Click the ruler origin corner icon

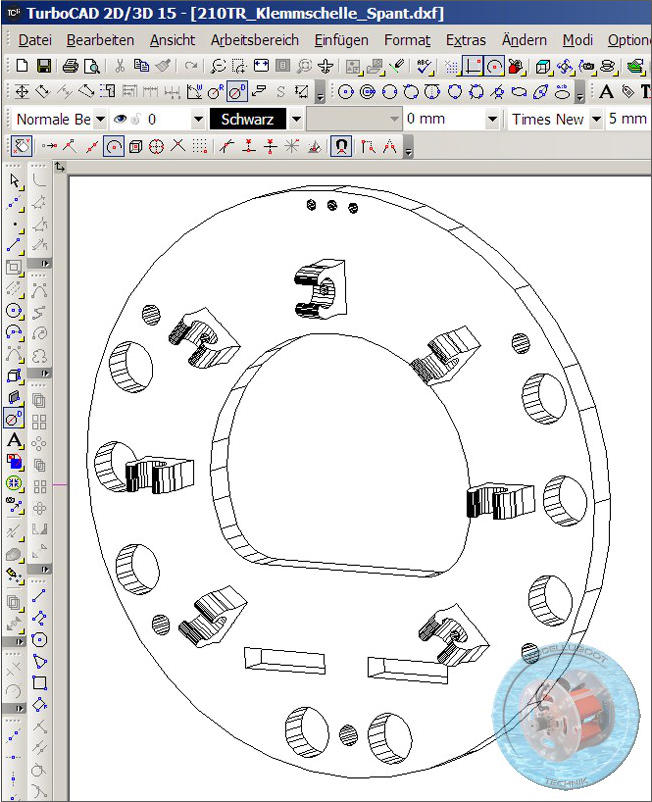tap(60, 167)
